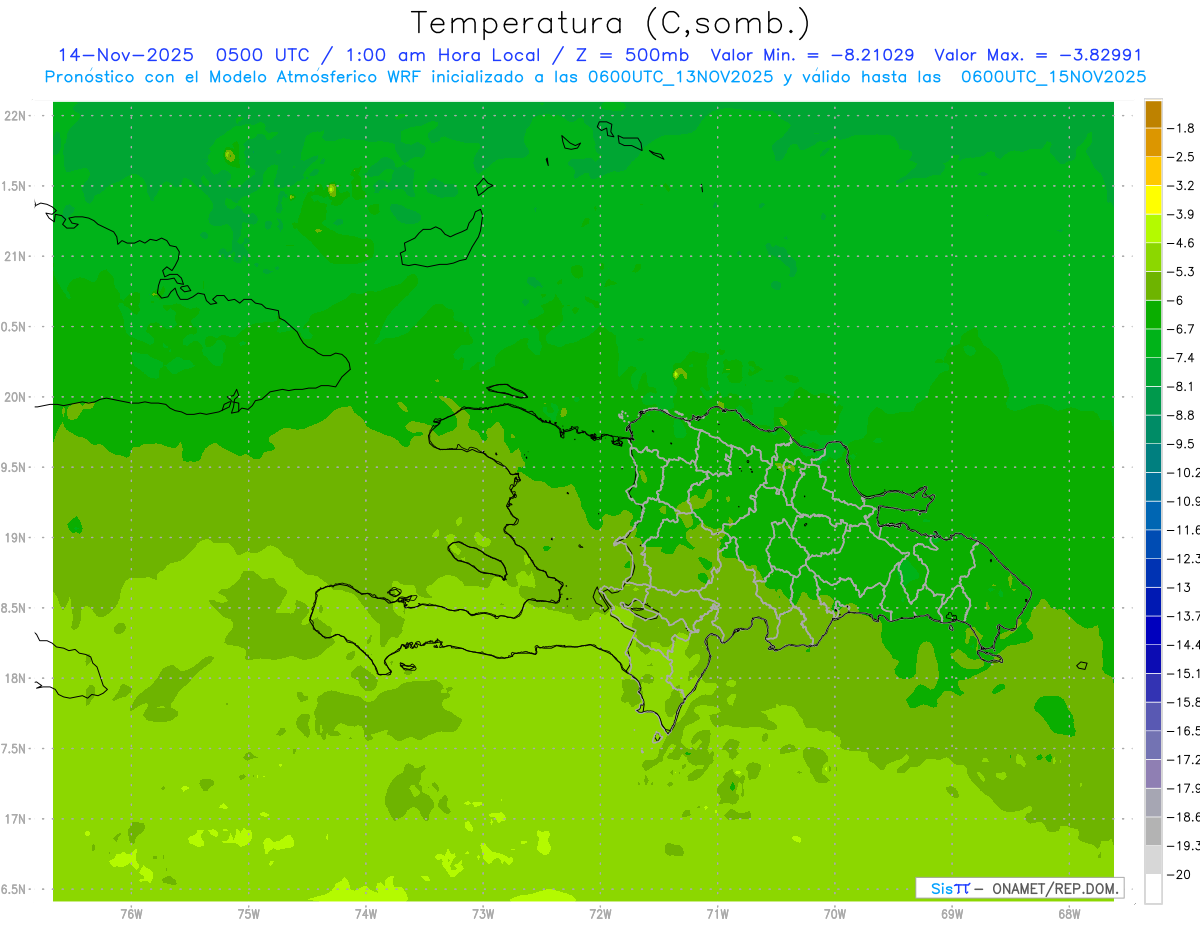Click the '-2.5' colorbar value

(x=1183, y=157)
